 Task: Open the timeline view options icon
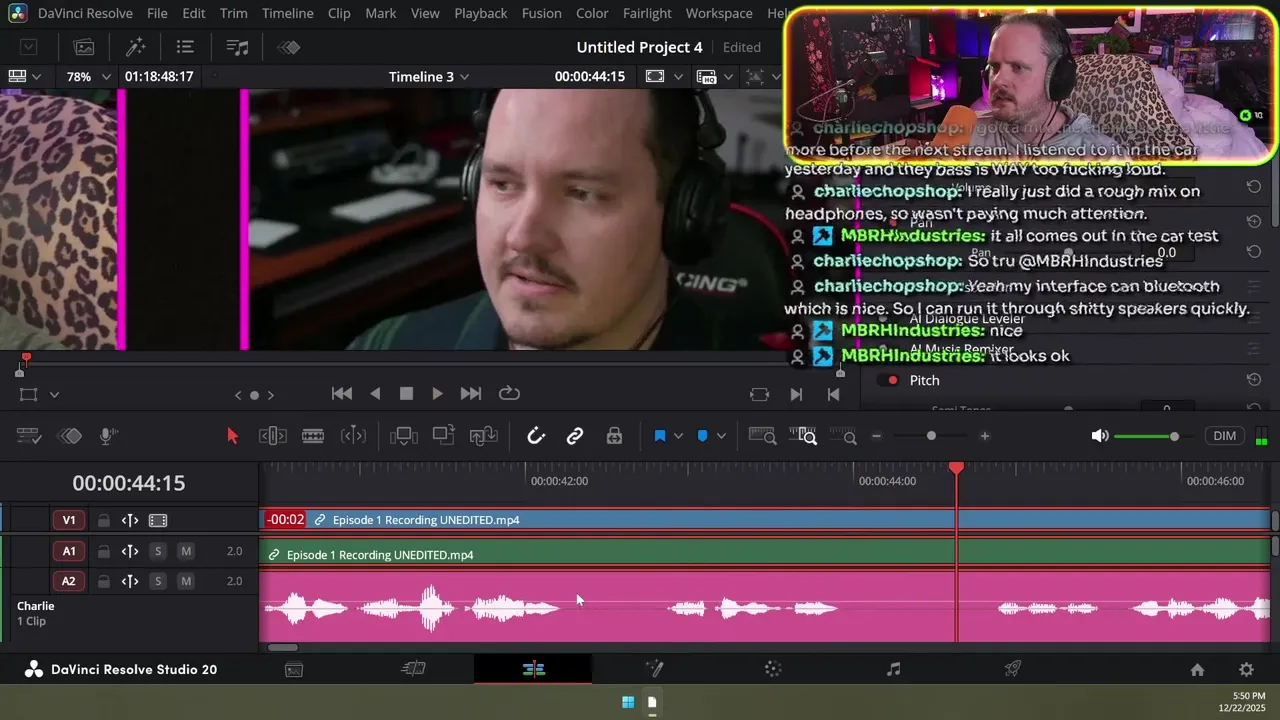click(29, 436)
